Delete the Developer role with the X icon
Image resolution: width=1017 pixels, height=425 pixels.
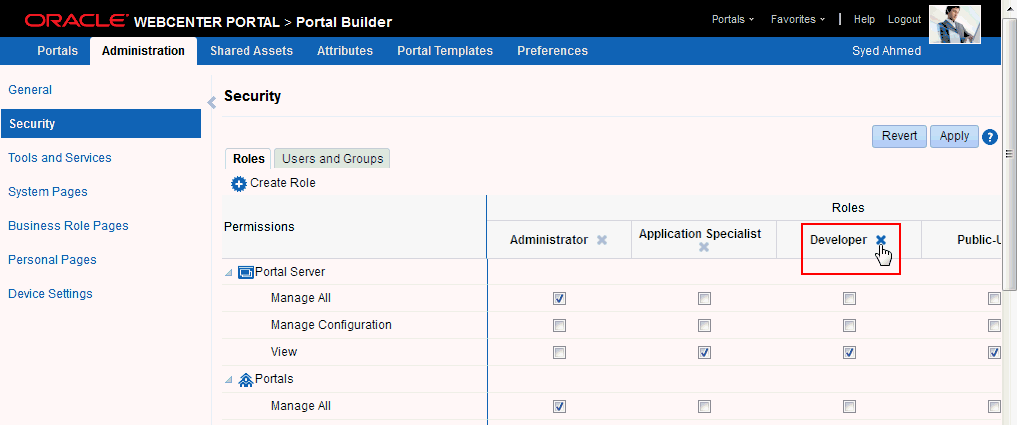pyautogui.click(x=881, y=240)
